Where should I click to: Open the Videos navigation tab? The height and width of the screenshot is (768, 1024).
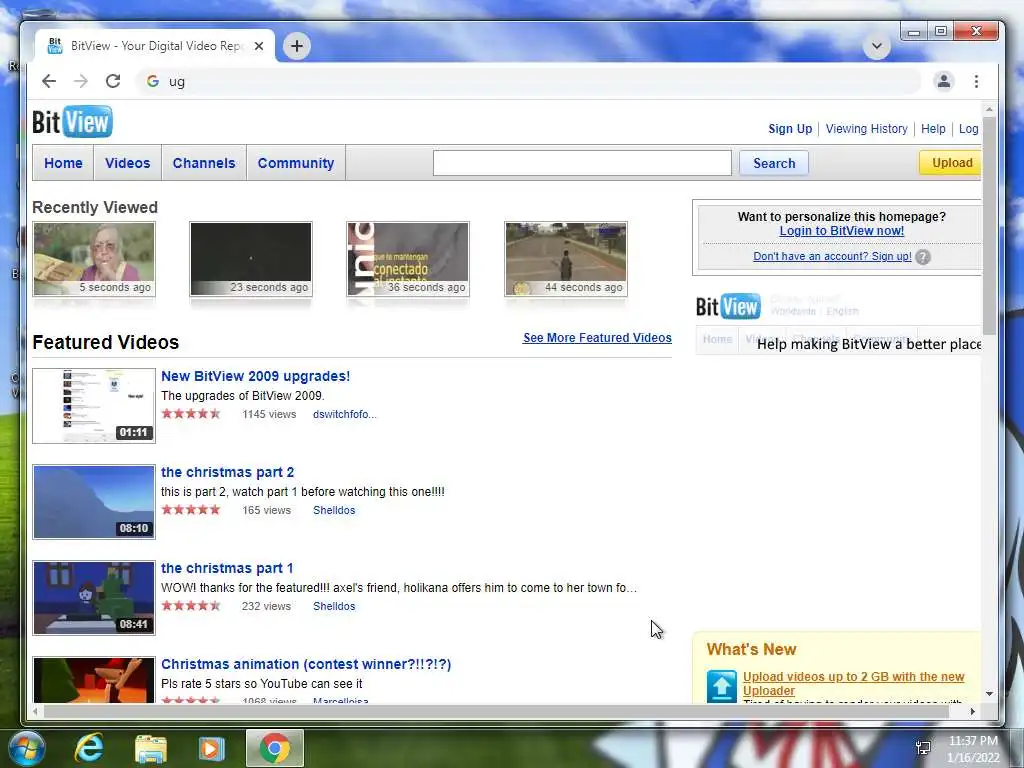coord(127,163)
